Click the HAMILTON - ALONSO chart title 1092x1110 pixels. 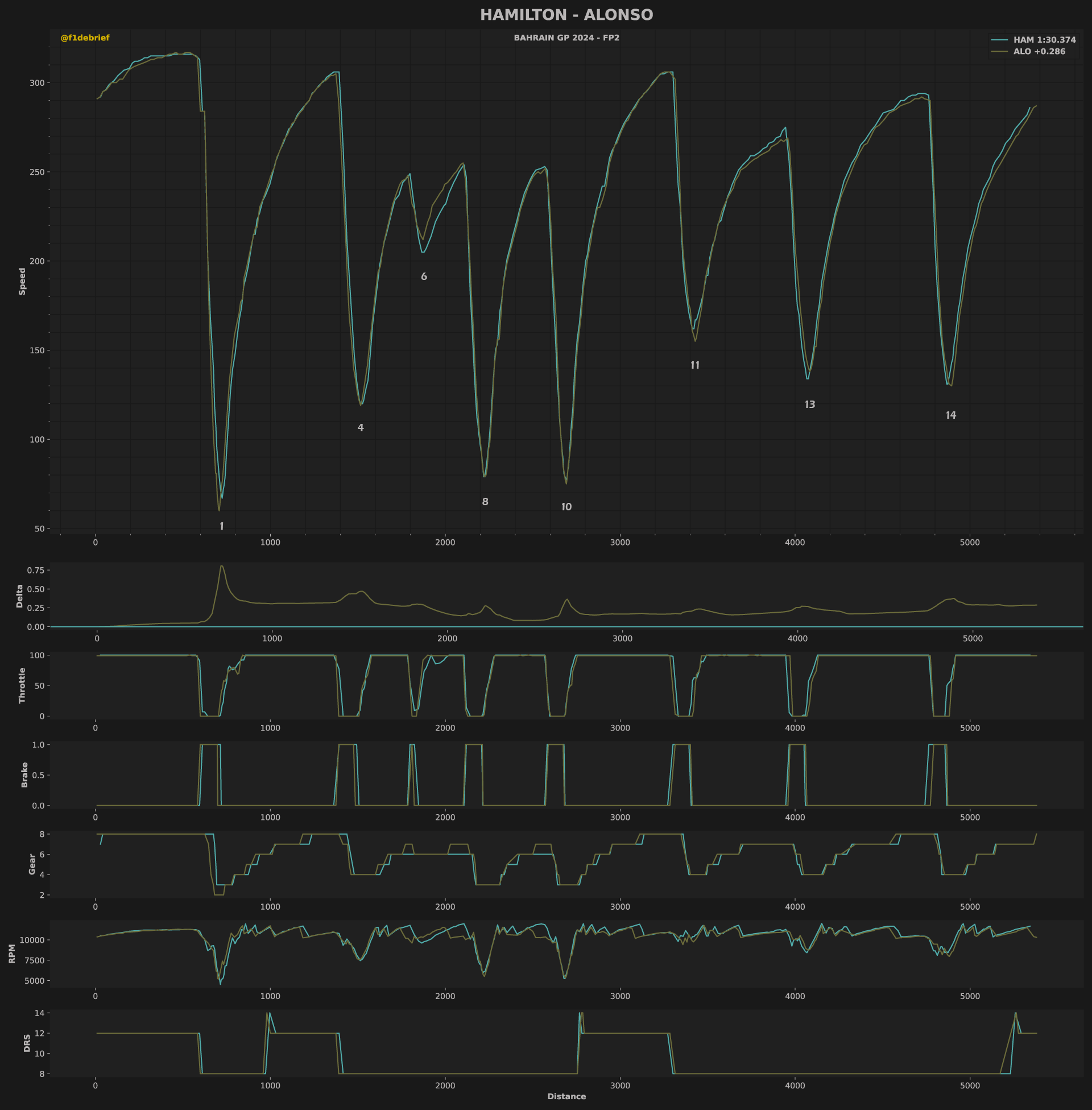(x=566, y=15)
